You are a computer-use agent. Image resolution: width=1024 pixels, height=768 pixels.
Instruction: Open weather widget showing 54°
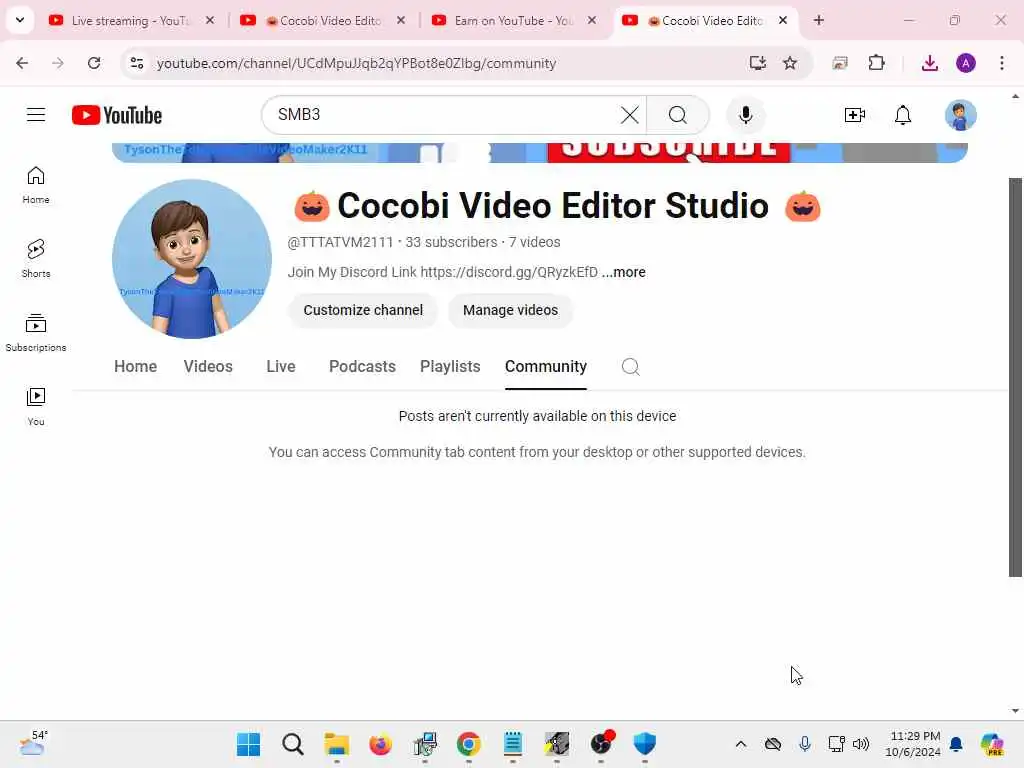click(33, 743)
